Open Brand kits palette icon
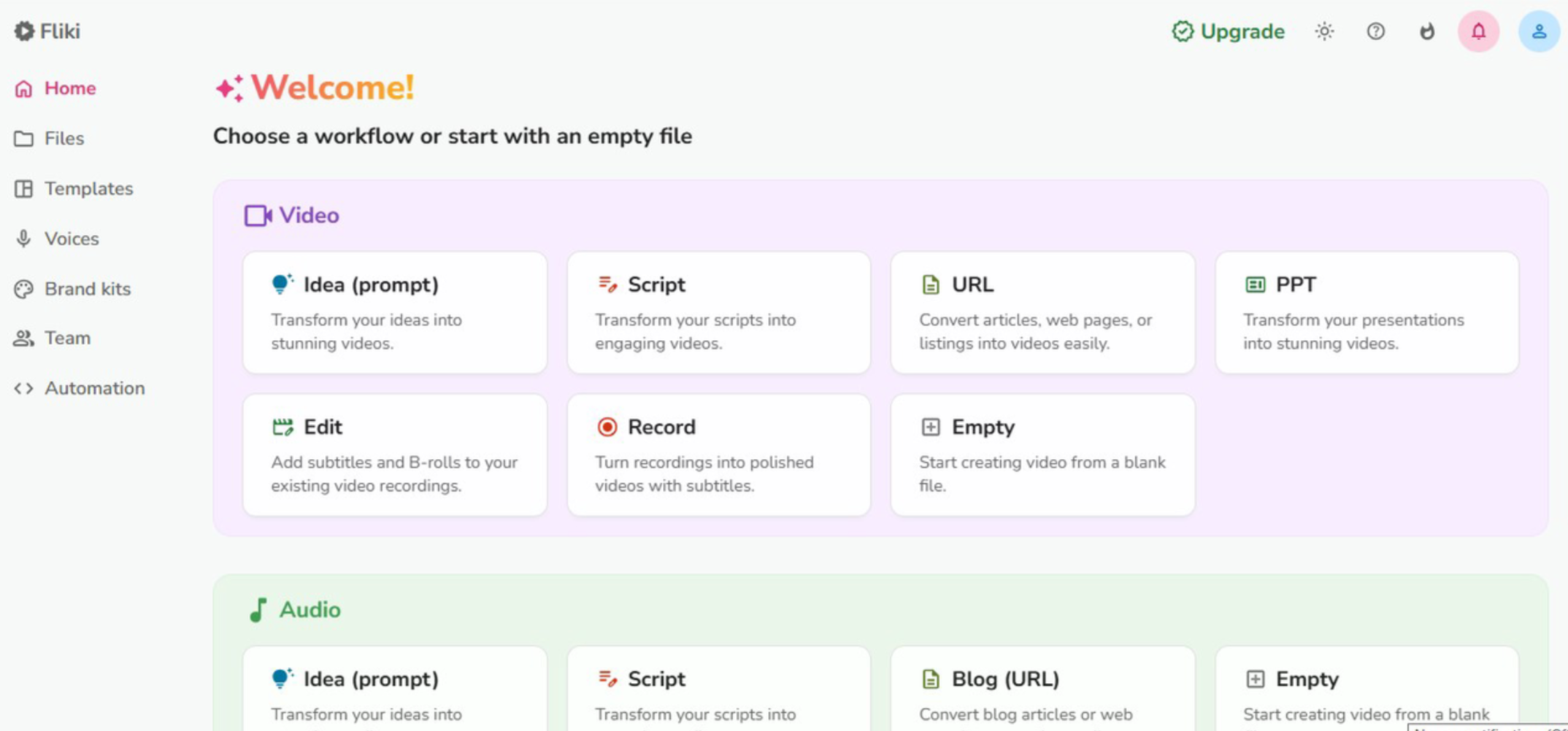Image resolution: width=1568 pixels, height=731 pixels. (23, 289)
